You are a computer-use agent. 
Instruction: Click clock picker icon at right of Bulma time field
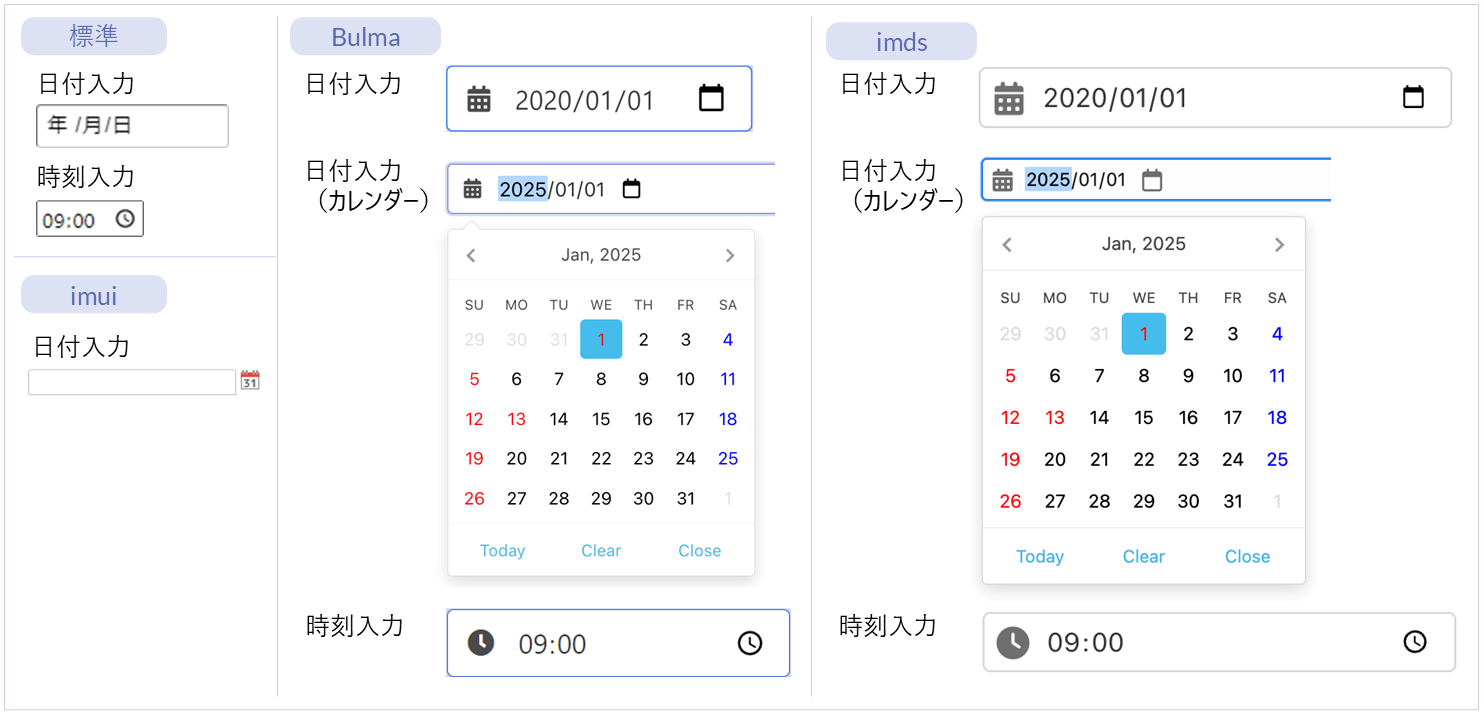click(750, 643)
